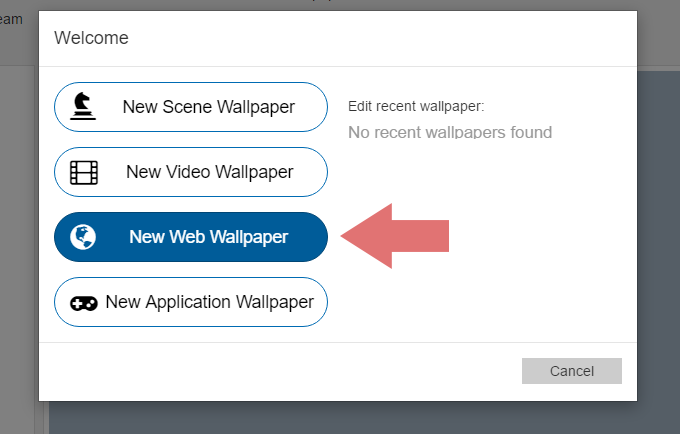Click the dimmed canvas area beneath the dialog
The width and height of the screenshot is (680, 434).
click(340, 418)
